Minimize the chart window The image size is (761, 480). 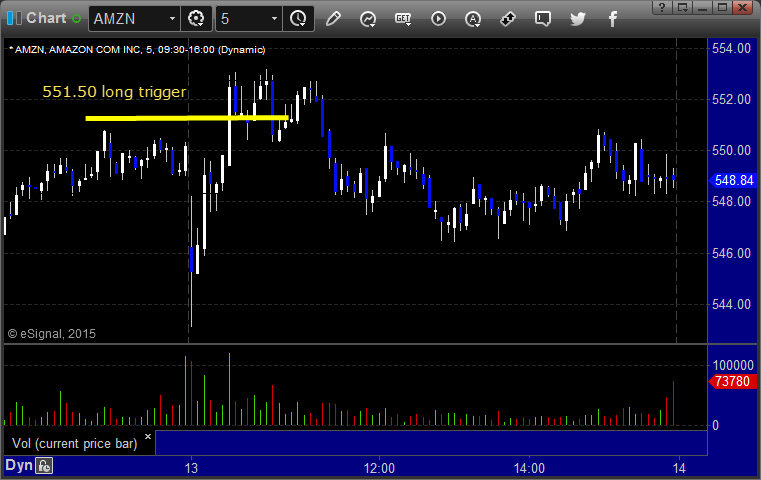[x=702, y=7]
